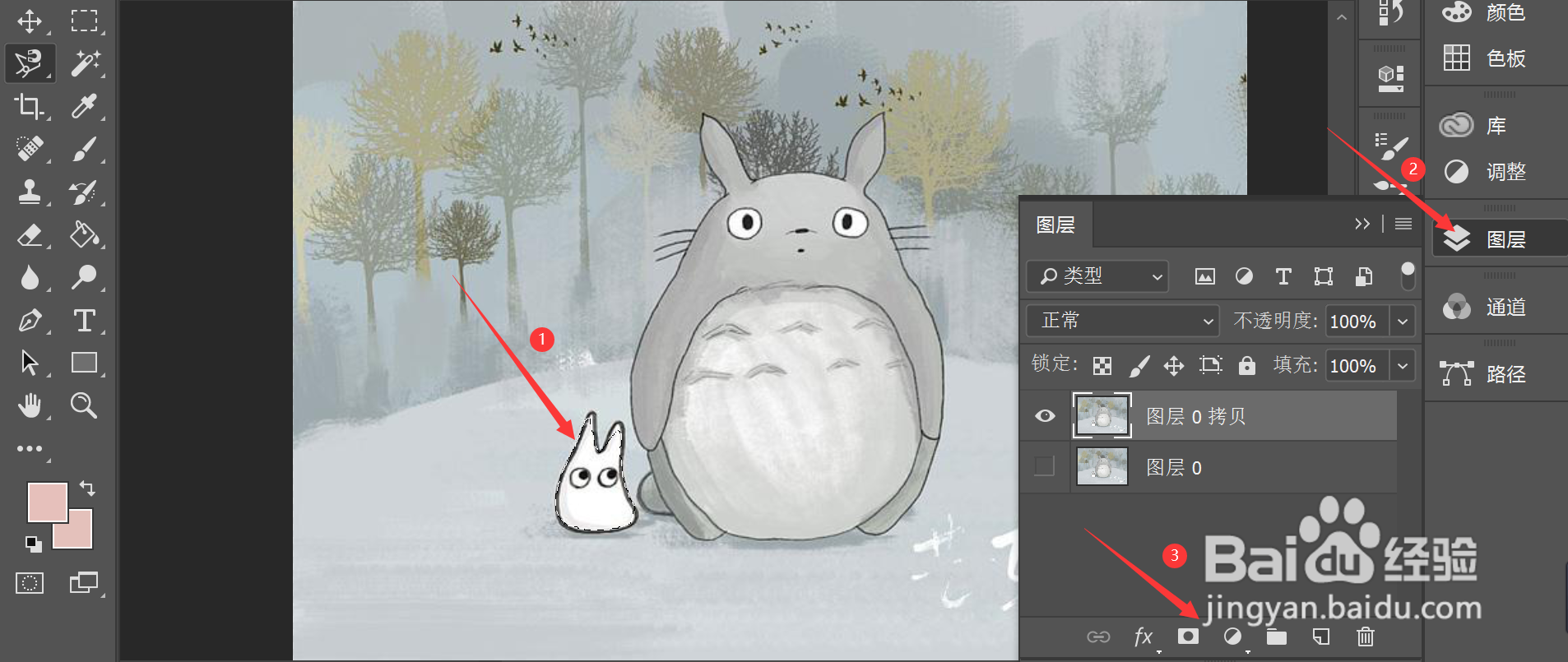Open the 类型 filter dropdown
The height and width of the screenshot is (662, 1568).
pyautogui.click(x=1097, y=276)
